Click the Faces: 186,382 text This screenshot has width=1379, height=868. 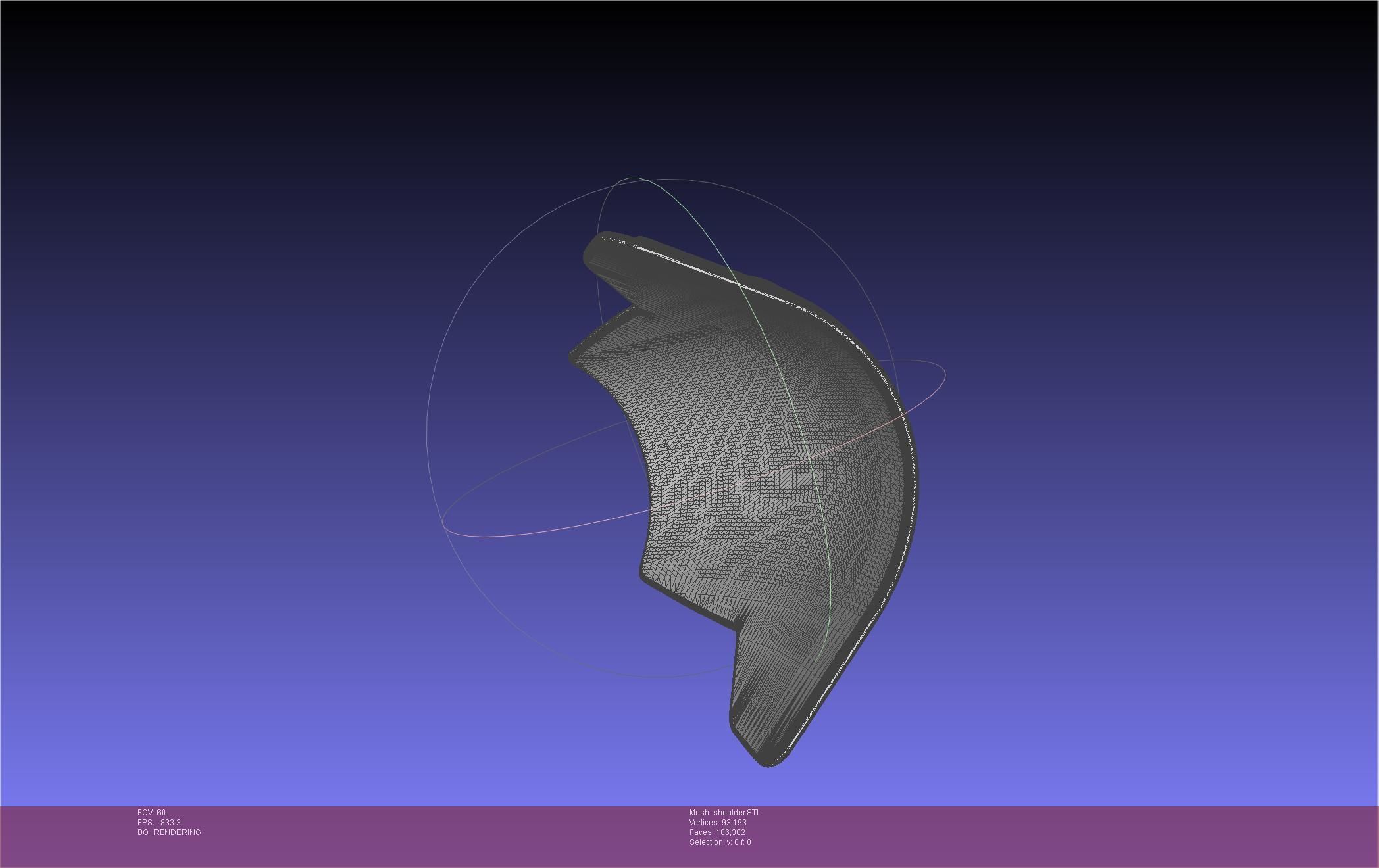[717, 832]
